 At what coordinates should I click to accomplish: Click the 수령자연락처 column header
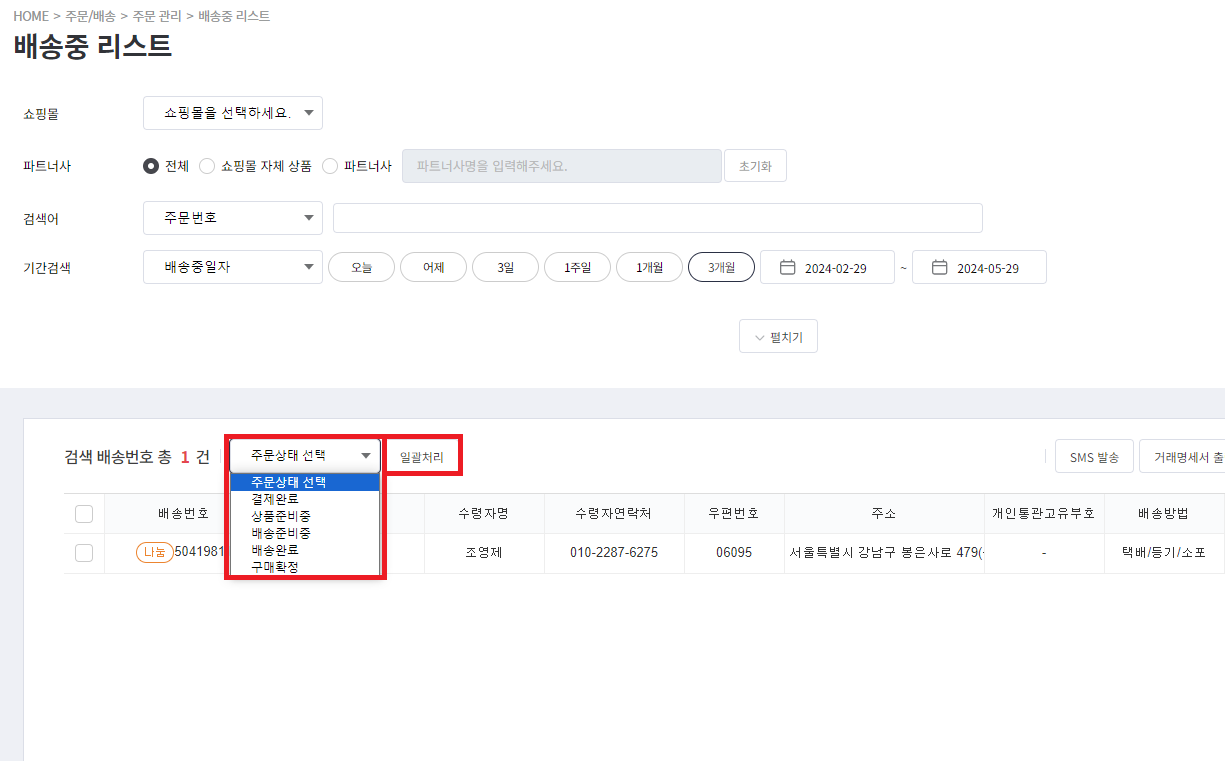tap(614, 514)
